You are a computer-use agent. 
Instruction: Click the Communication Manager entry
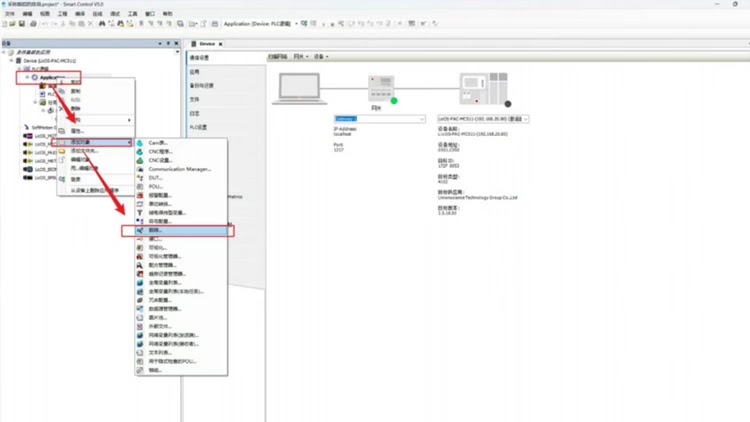[179, 169]
